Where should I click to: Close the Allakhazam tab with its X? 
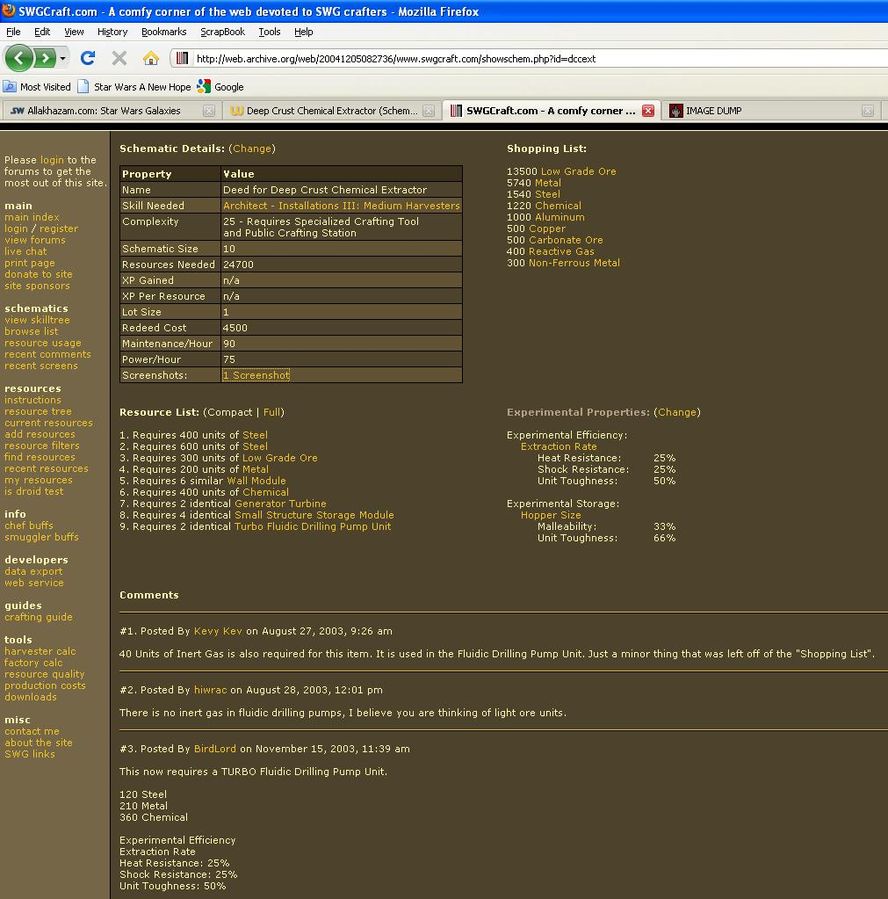pos(208,111)
